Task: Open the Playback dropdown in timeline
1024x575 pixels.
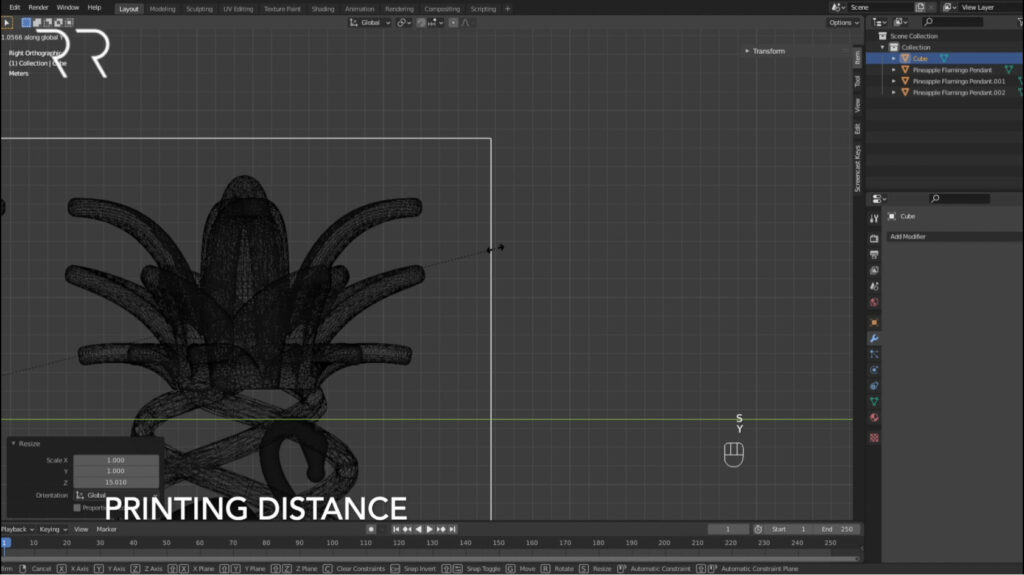Action: [x=17, y=529]
